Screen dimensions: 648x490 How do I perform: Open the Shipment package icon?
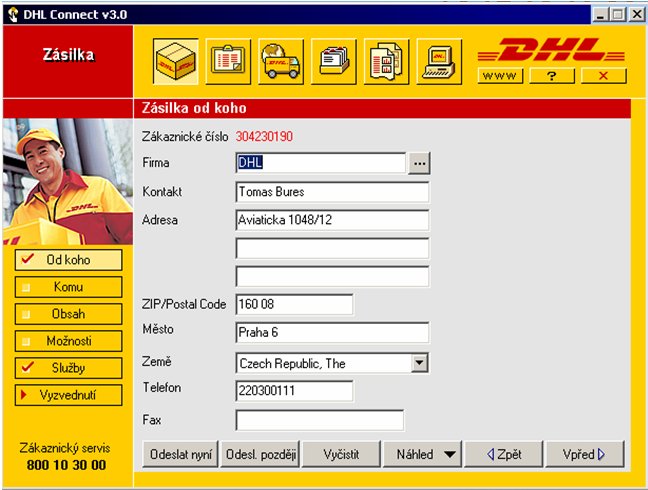[176, 62]
